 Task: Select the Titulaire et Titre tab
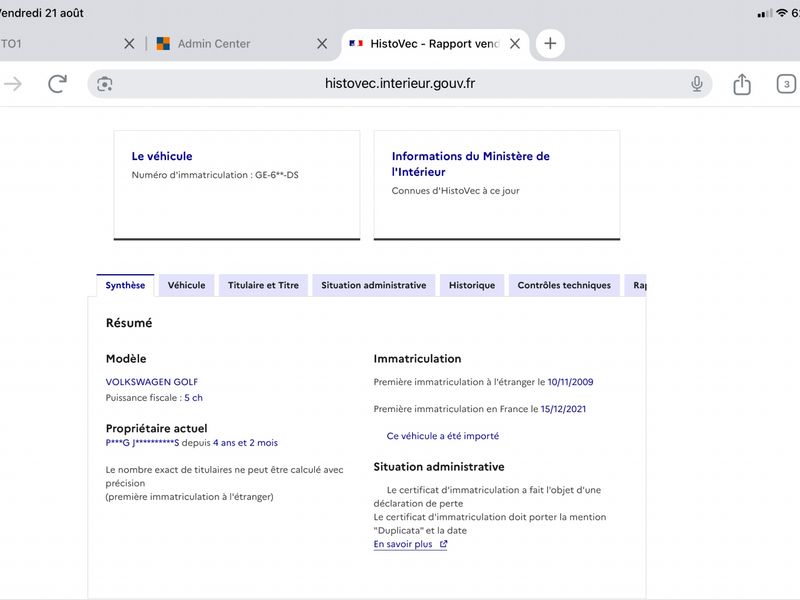[263, 285]
